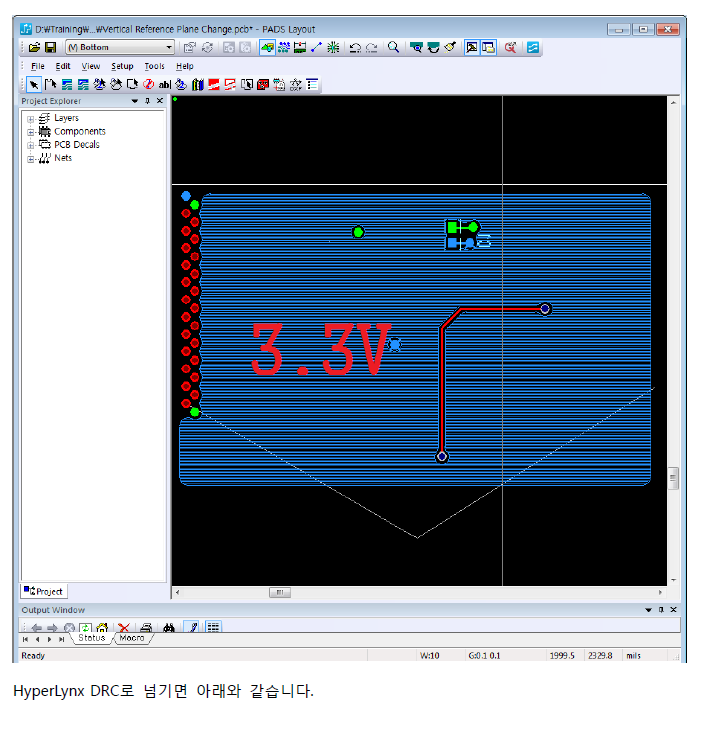
Task: Click the Open file icon
Action: 34,47
